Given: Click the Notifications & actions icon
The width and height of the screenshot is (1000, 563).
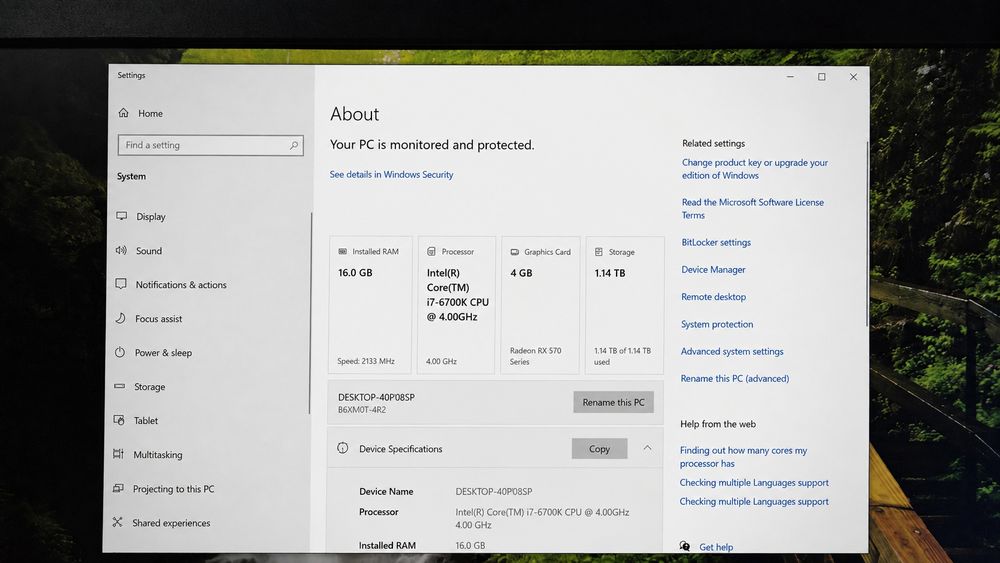Looking at the screenshot, I should 121,284.
